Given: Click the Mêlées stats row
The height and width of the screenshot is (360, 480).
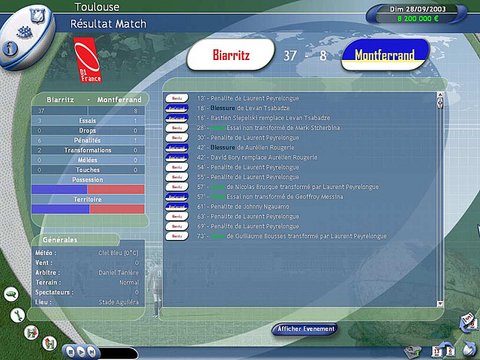Looking at the screenshot, I should click(x=88, y=160).
